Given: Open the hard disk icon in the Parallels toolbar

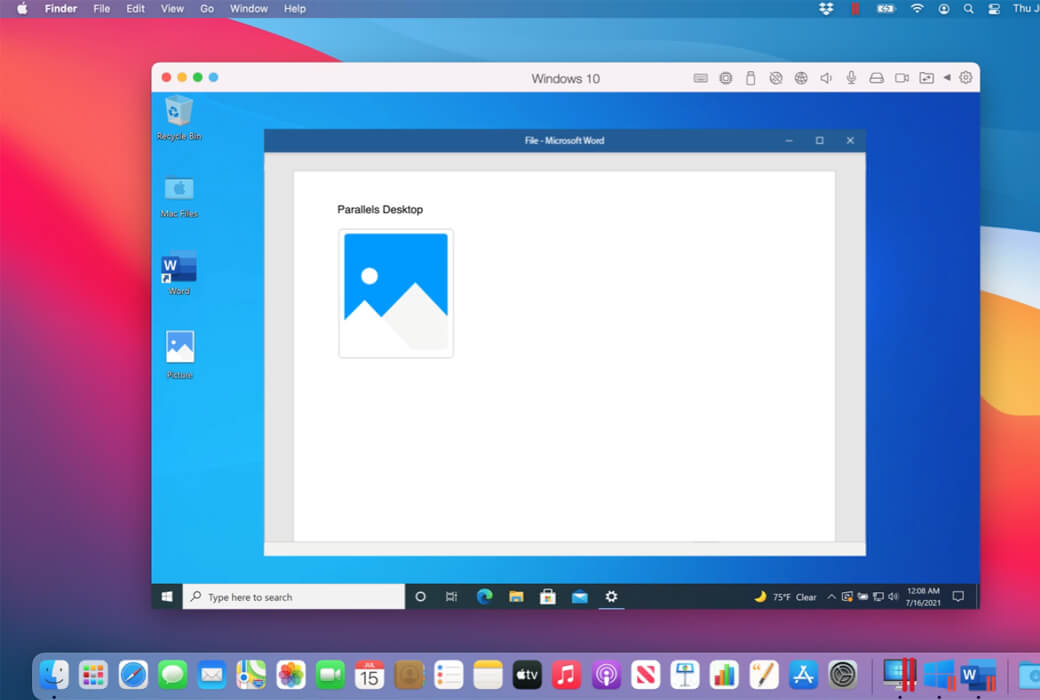Looking at the screenshot, I should [876, 78].
